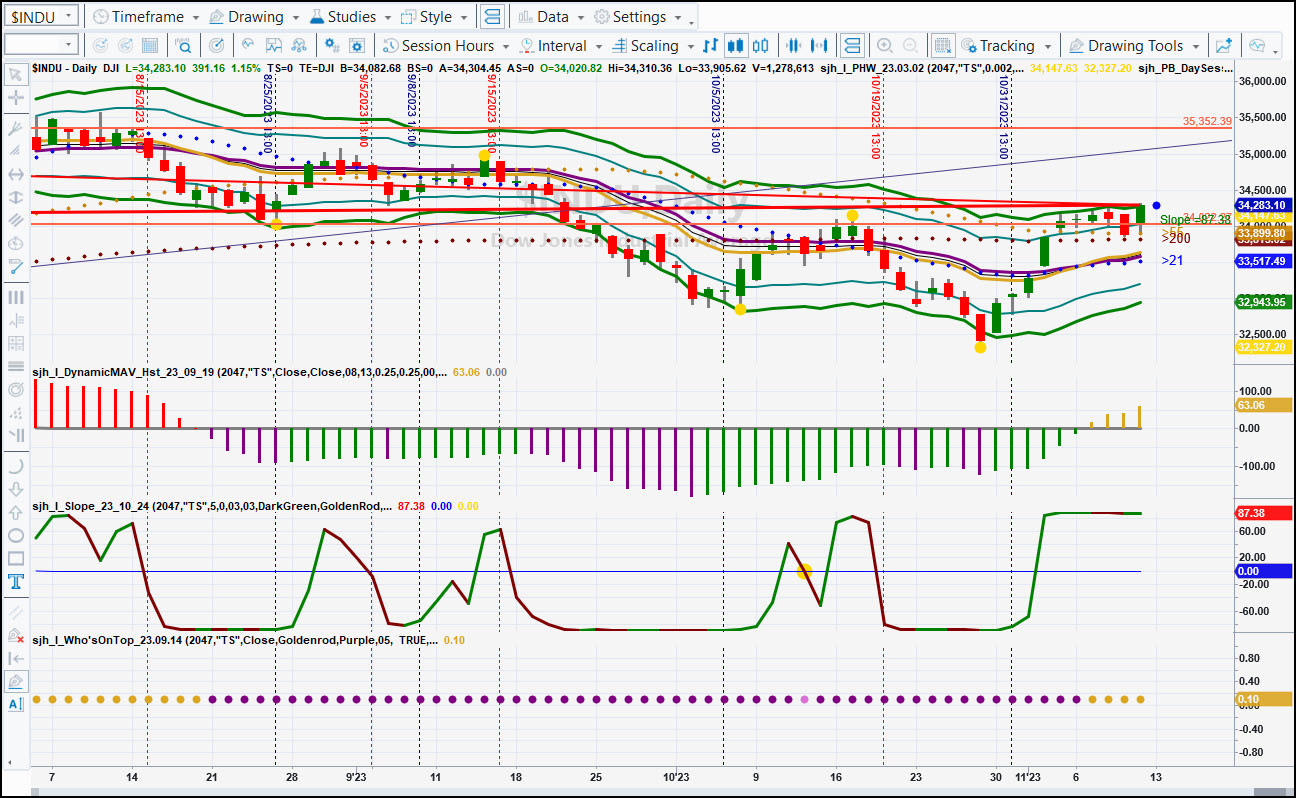The width and height of the screenshot is (1296, 798).
Task: Click the share/nodes chart icon
Action: pyautogui.click(x=300, y=46)
